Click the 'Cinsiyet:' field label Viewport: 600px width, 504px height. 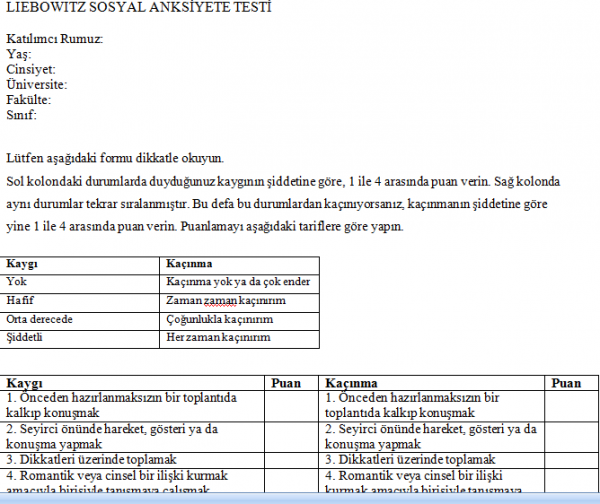pos(31,69)
